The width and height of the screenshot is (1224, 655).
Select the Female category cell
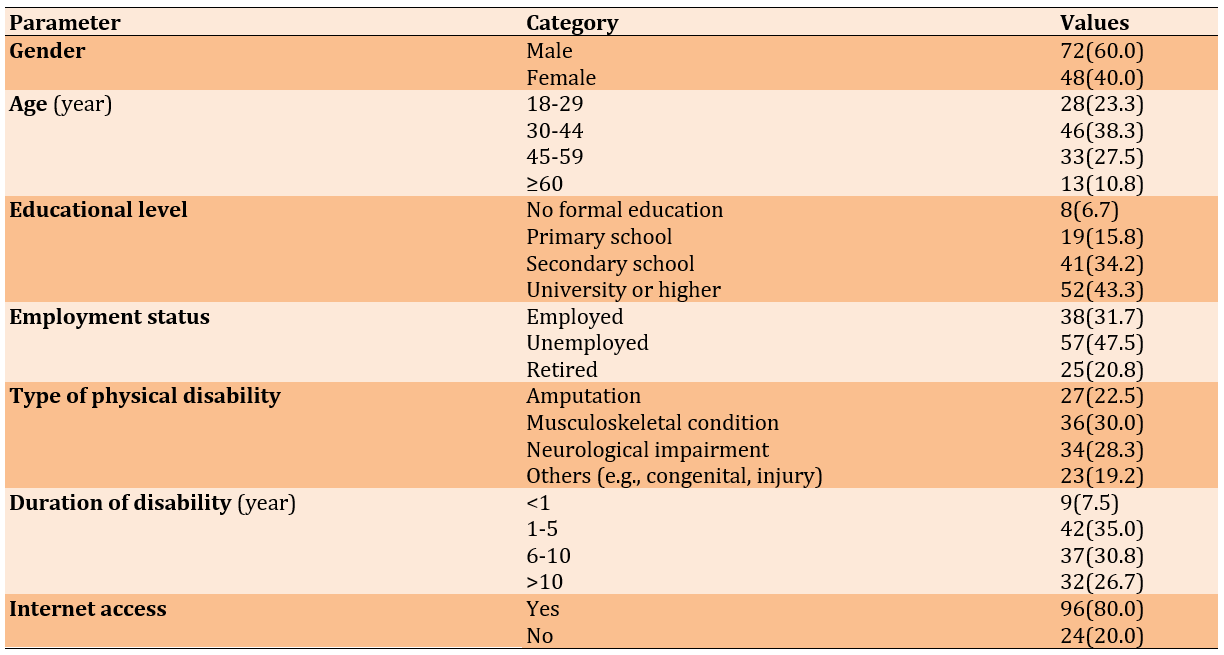(561, 77)
